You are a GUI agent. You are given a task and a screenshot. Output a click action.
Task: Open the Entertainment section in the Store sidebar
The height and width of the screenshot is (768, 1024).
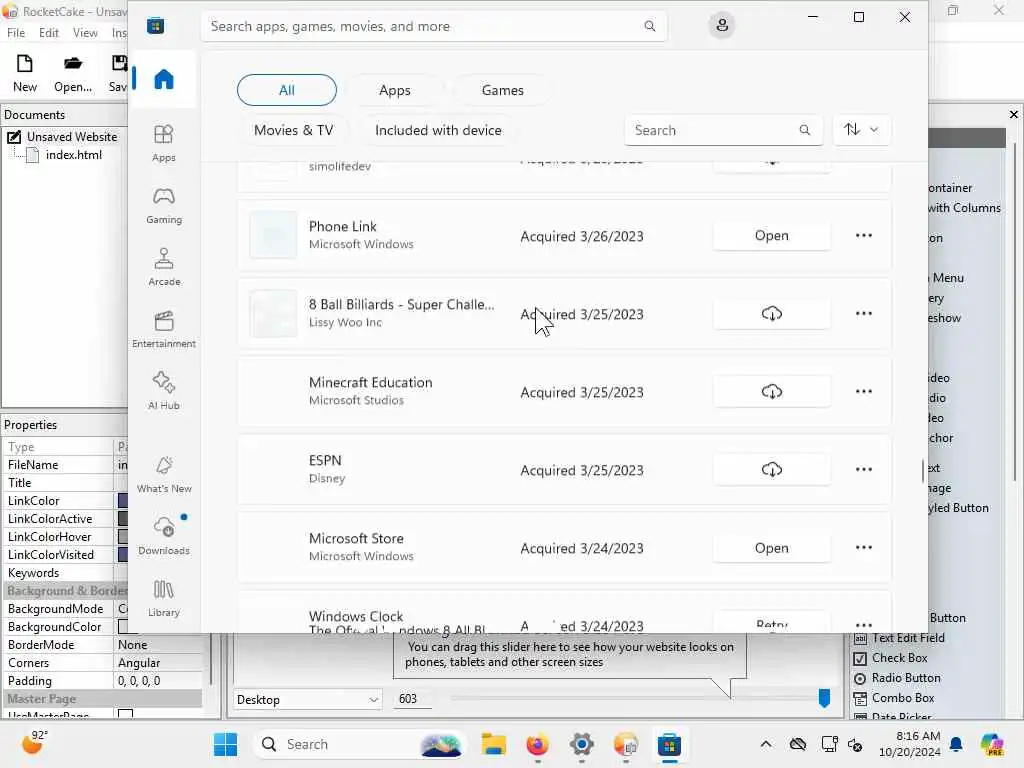(x=164, y=328)
